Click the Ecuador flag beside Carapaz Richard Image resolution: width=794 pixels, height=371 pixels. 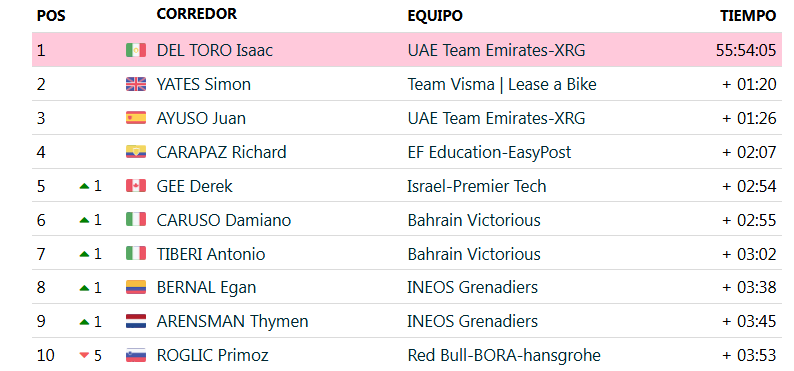pos(136,152)
